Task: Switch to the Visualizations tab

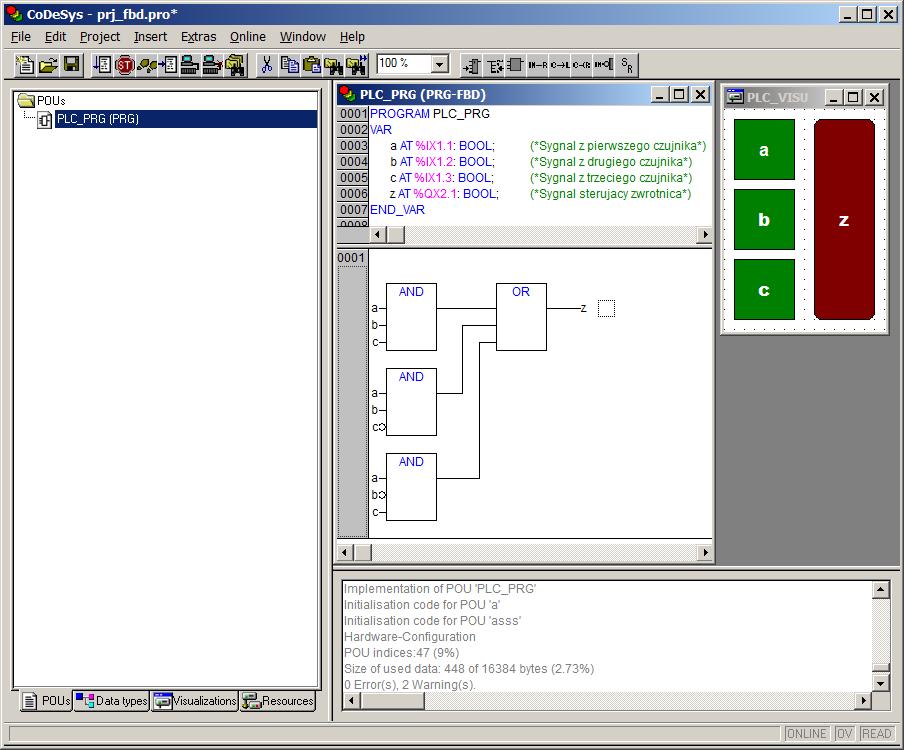Action: (195, 700)
